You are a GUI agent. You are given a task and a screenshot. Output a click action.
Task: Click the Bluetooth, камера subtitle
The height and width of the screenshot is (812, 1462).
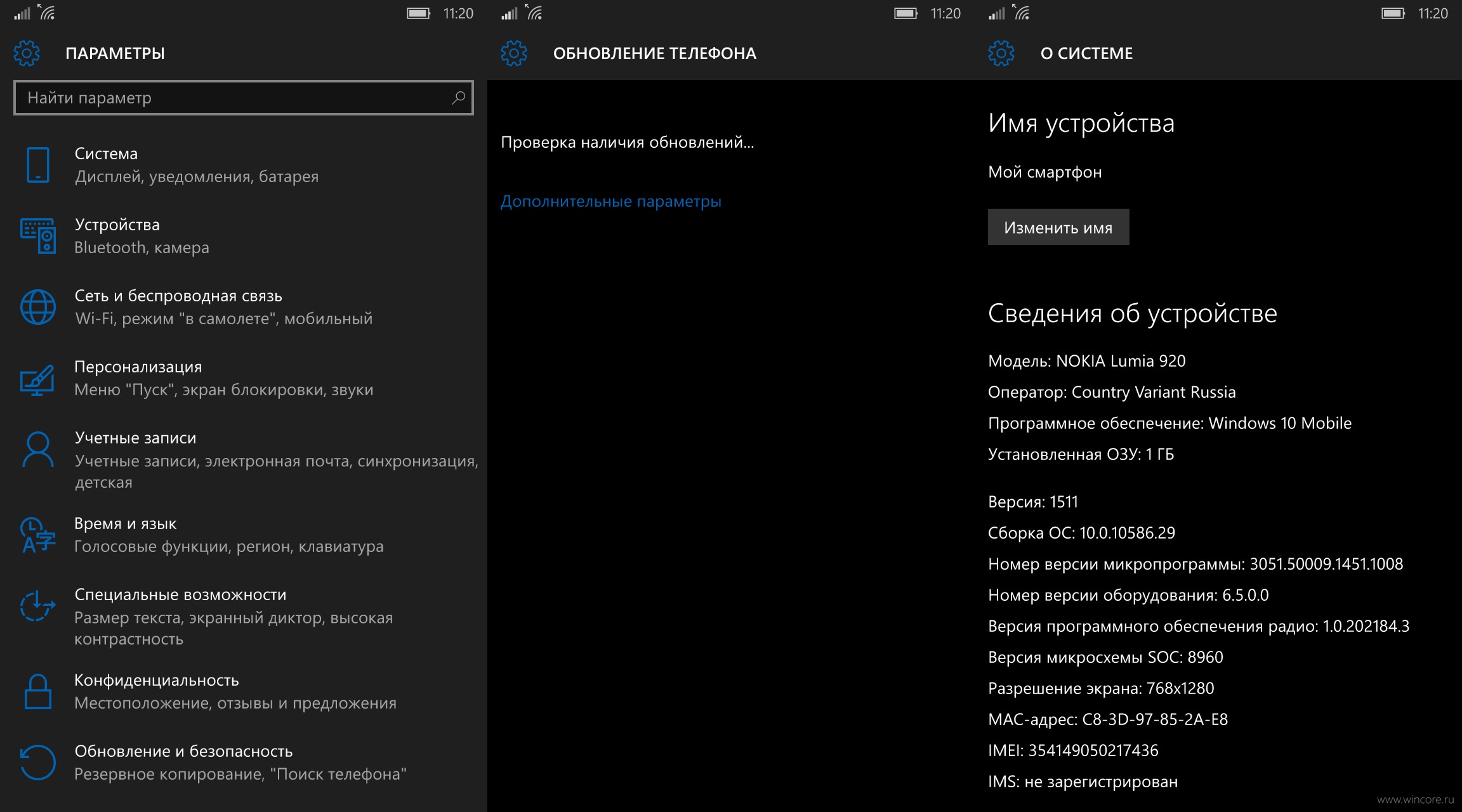[x=142, y=247]
